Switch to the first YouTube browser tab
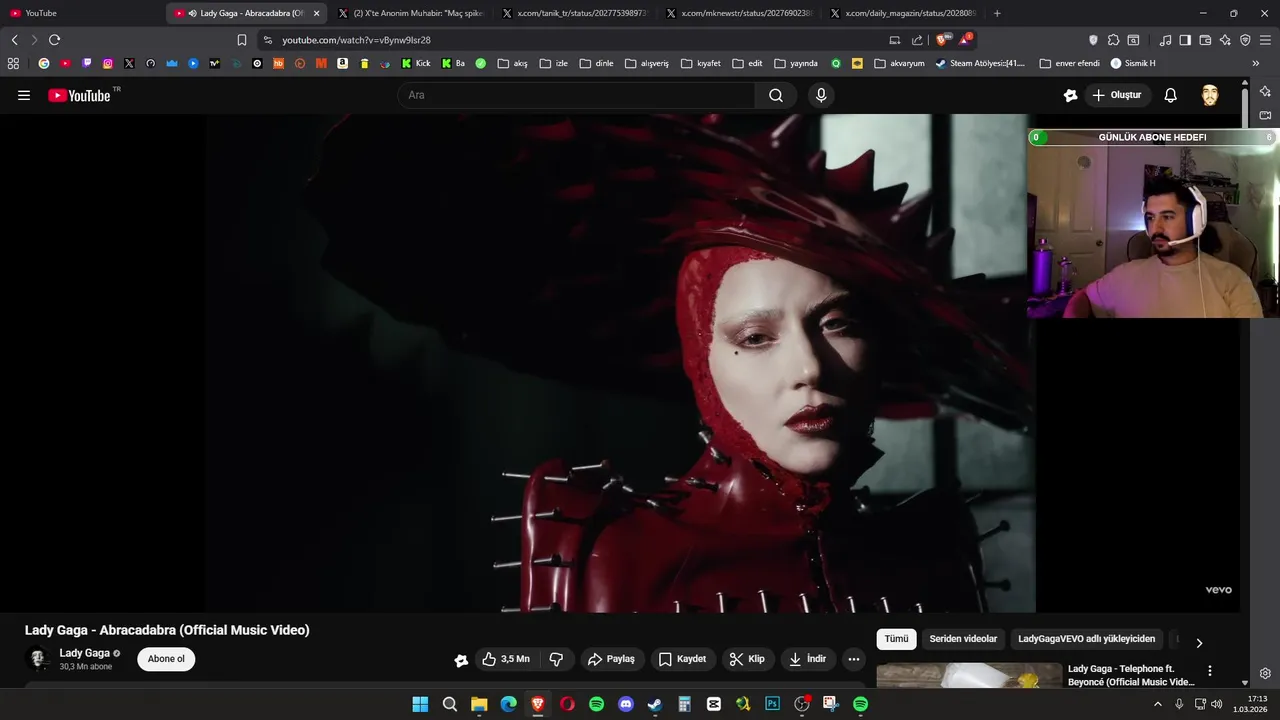Screen dimensions: 1280x720 point(80,13)
